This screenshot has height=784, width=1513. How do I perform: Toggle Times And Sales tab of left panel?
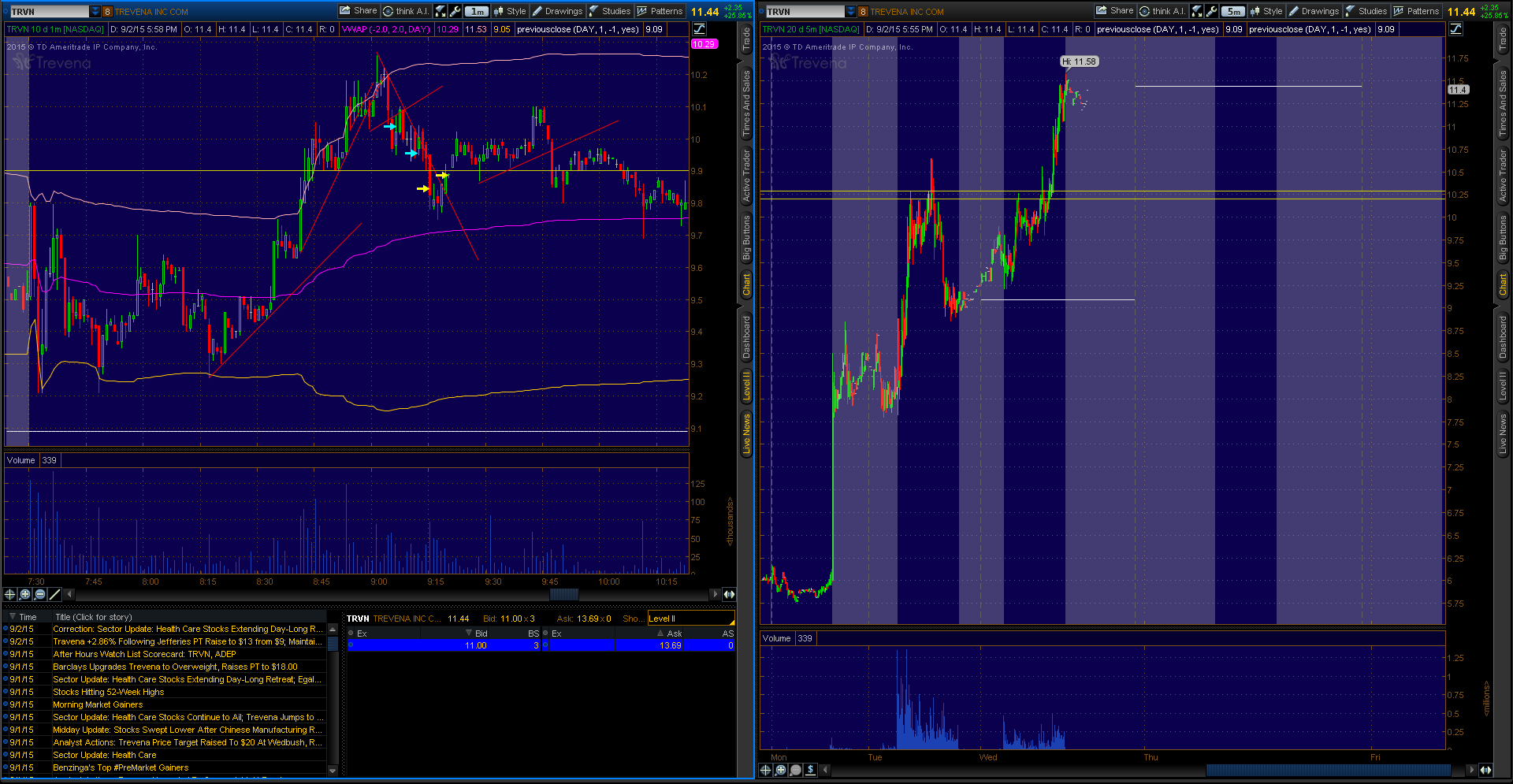[745, 102]
